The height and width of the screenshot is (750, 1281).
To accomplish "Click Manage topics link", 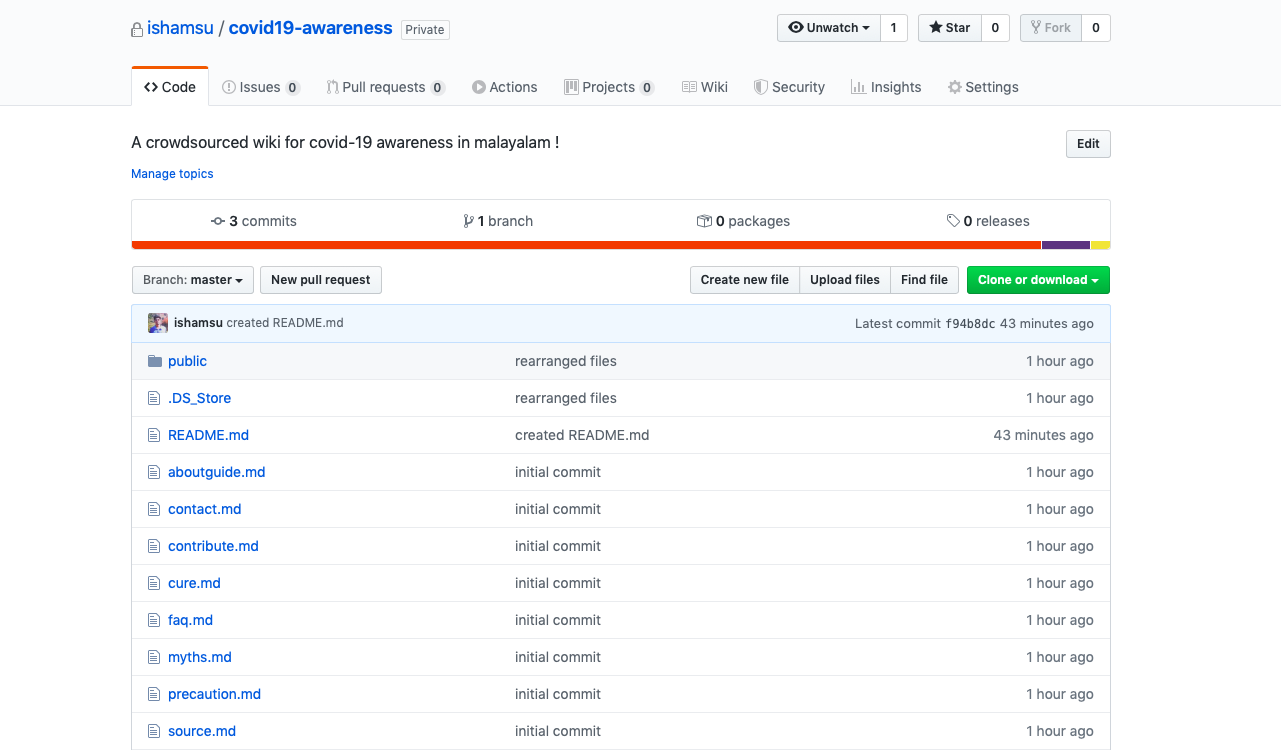I will click(x=172, y=174).
